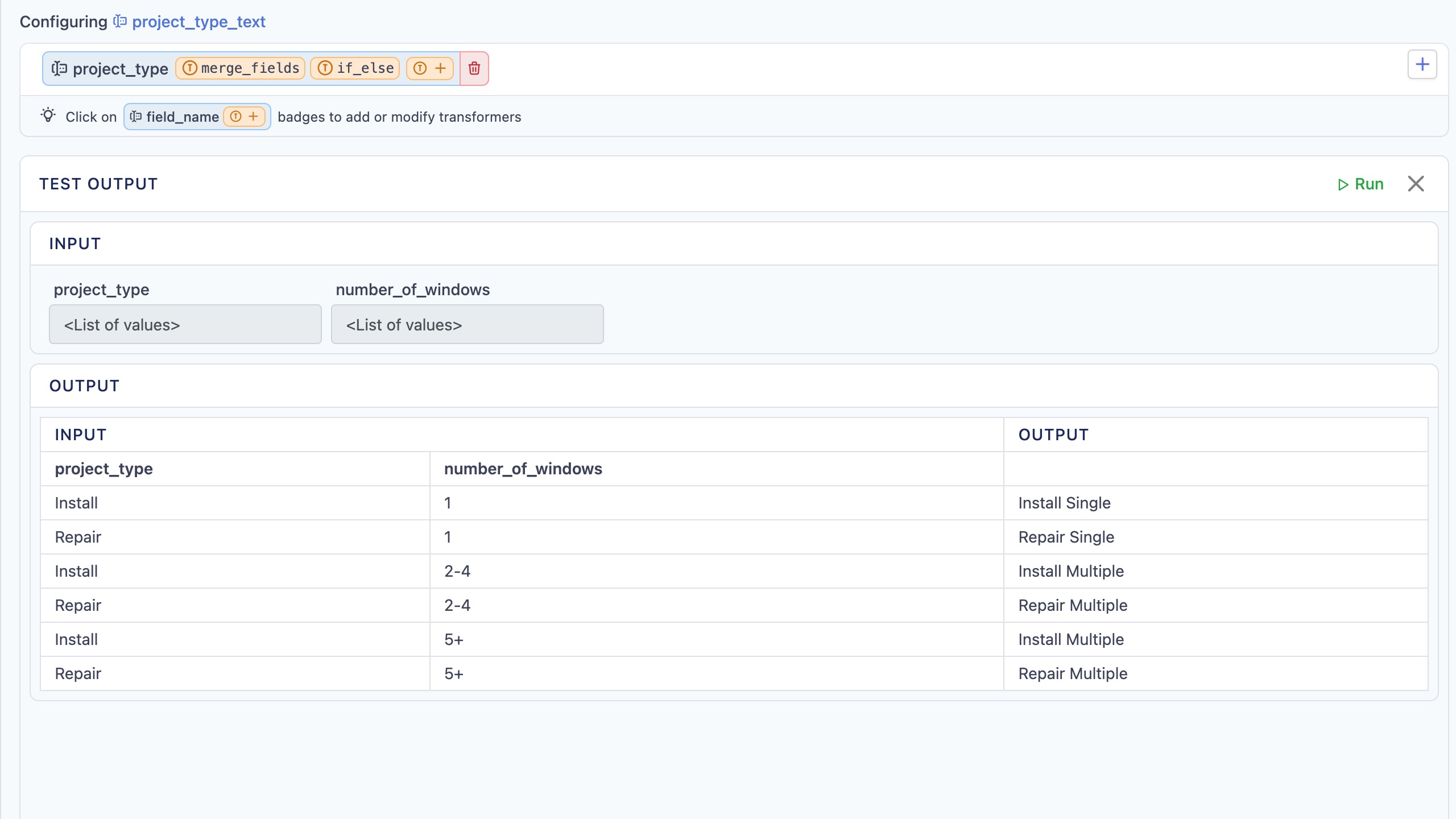Click the OUTPUT section header

pyautogui.click(x=84, y=386)
